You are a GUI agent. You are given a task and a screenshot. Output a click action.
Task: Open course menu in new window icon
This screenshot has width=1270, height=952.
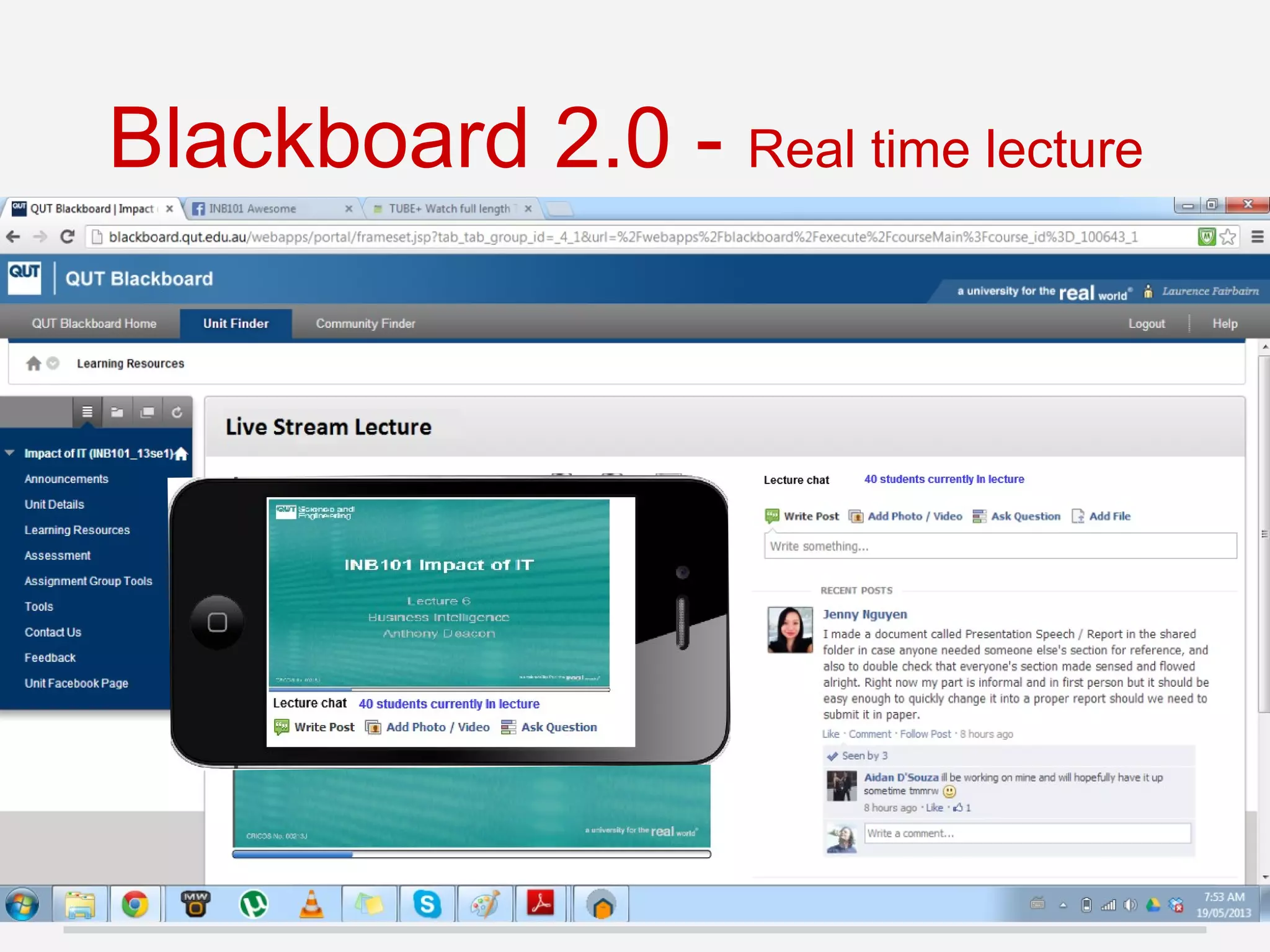147,412
